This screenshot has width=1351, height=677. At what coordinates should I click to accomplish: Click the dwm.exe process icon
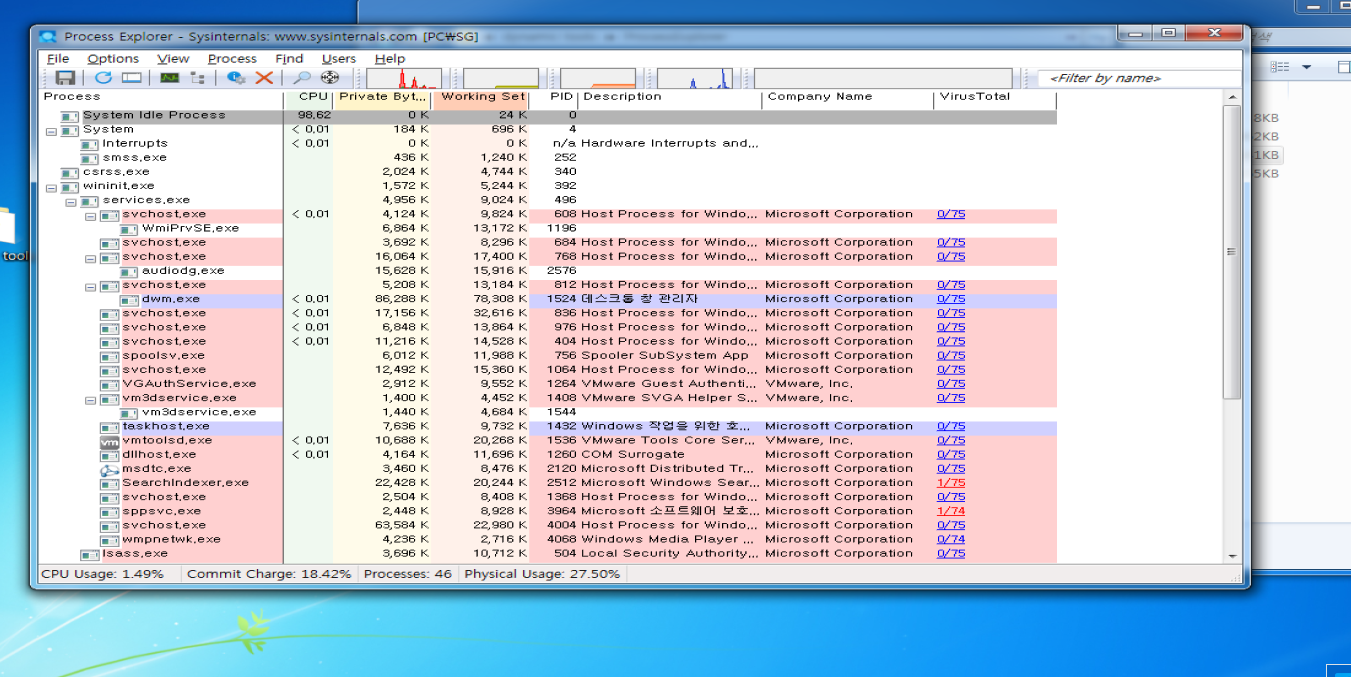point(129,299)
